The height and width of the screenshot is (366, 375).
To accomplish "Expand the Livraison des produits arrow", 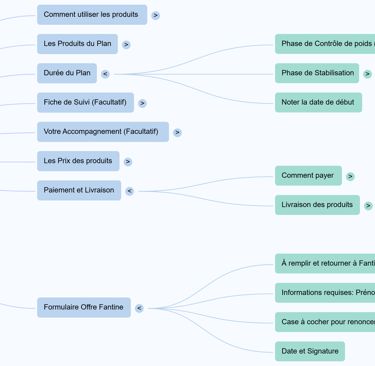I will pyautogui.click(x=368, y=206).
